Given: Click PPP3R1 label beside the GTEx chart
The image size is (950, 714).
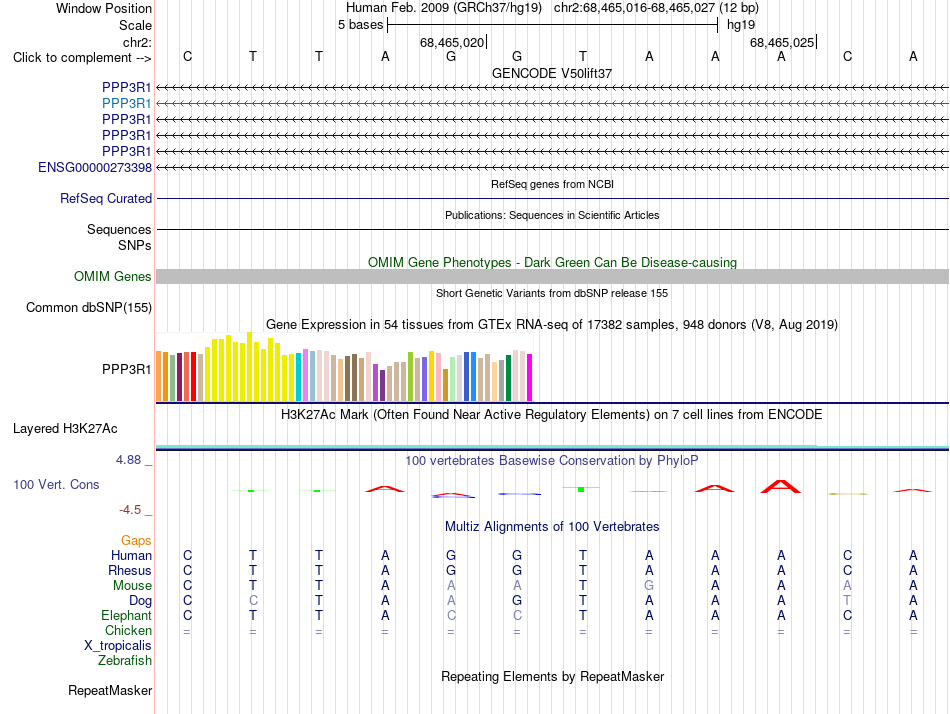Looking at the screenshot, I should (x=127, y=369).
